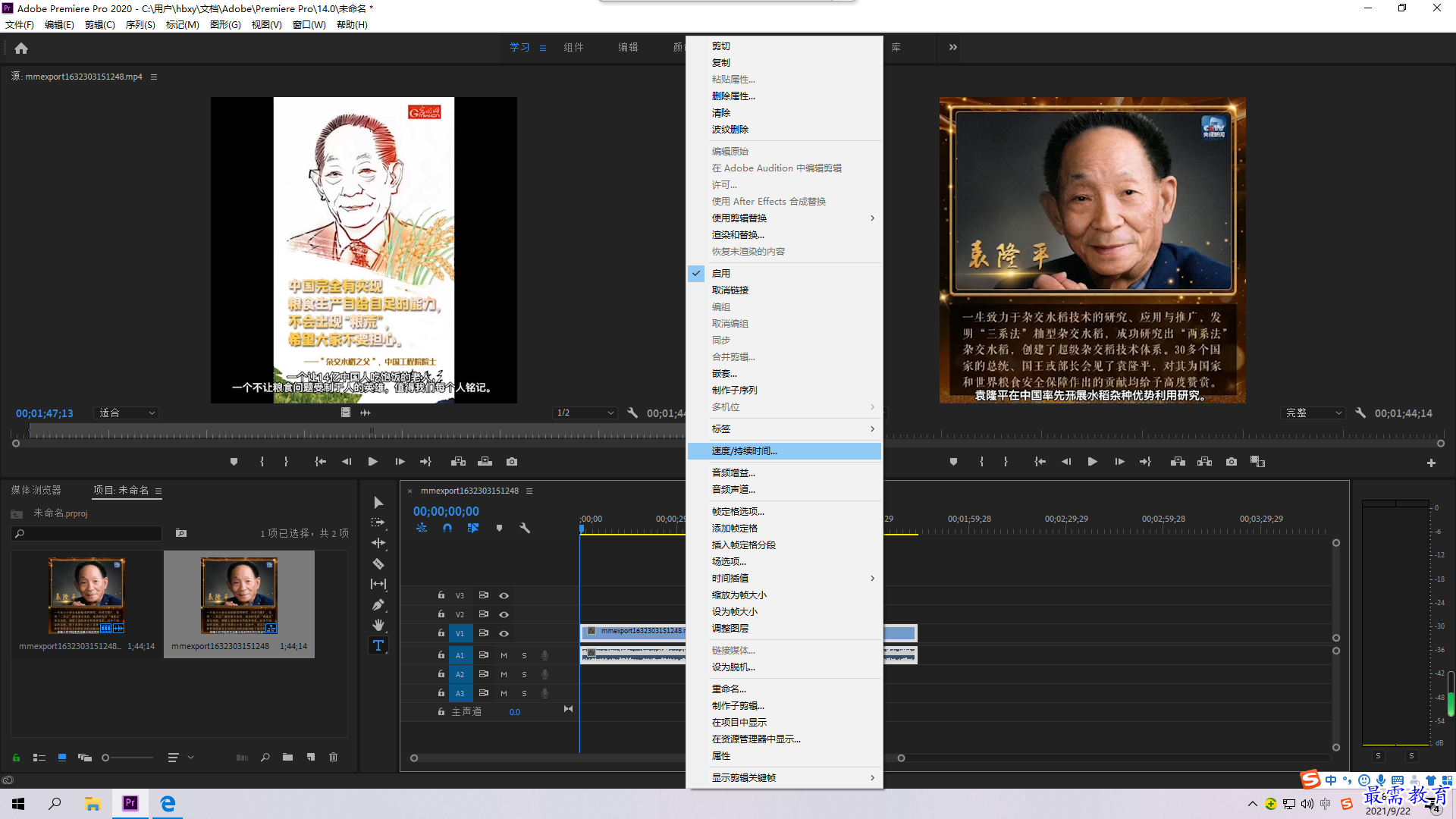Screen dimensions: 1456x819
Task: Click program monitor Export Frame camera icon
Action: [1232, 461]
